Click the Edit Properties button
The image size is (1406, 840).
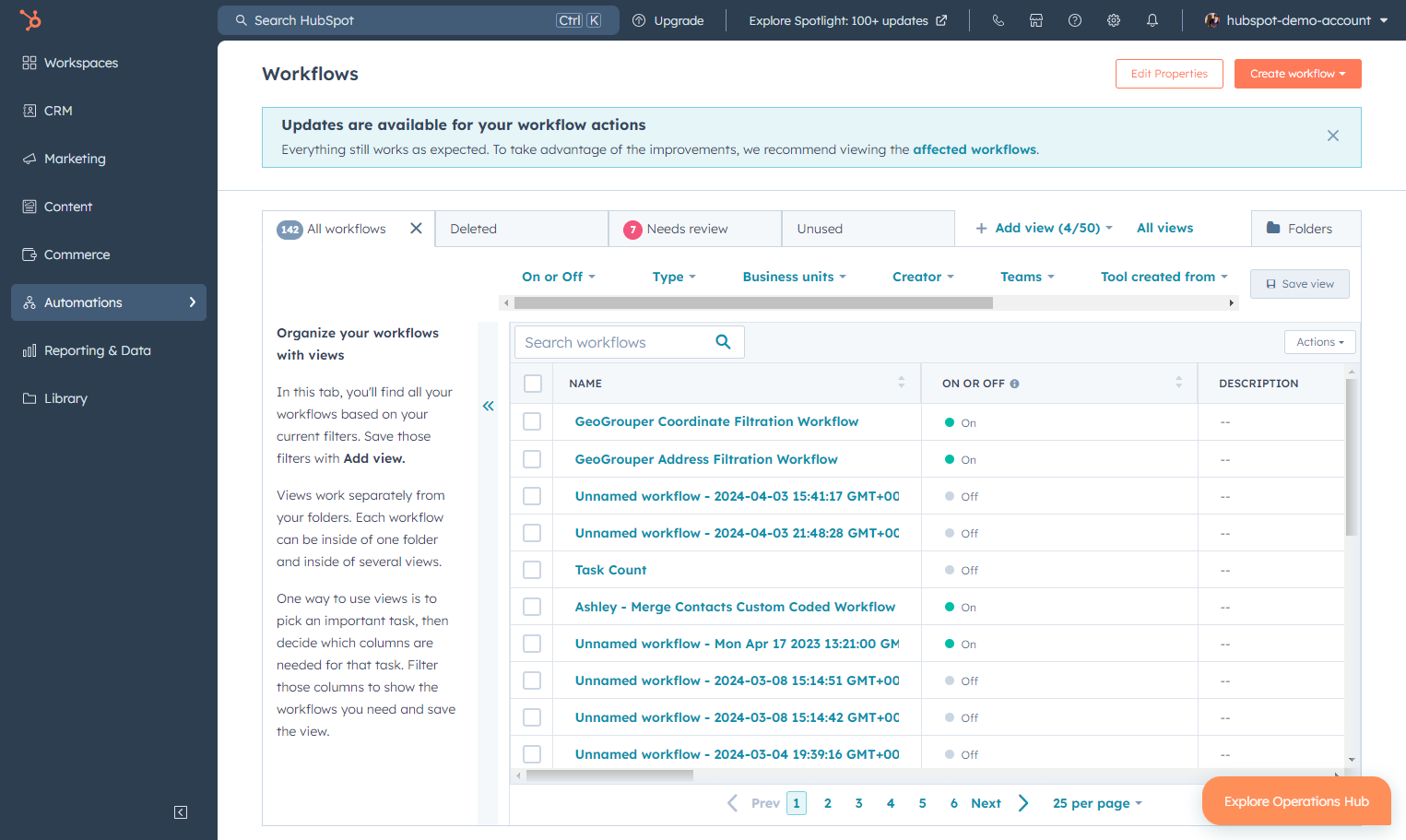click(x=1169, y=74)
